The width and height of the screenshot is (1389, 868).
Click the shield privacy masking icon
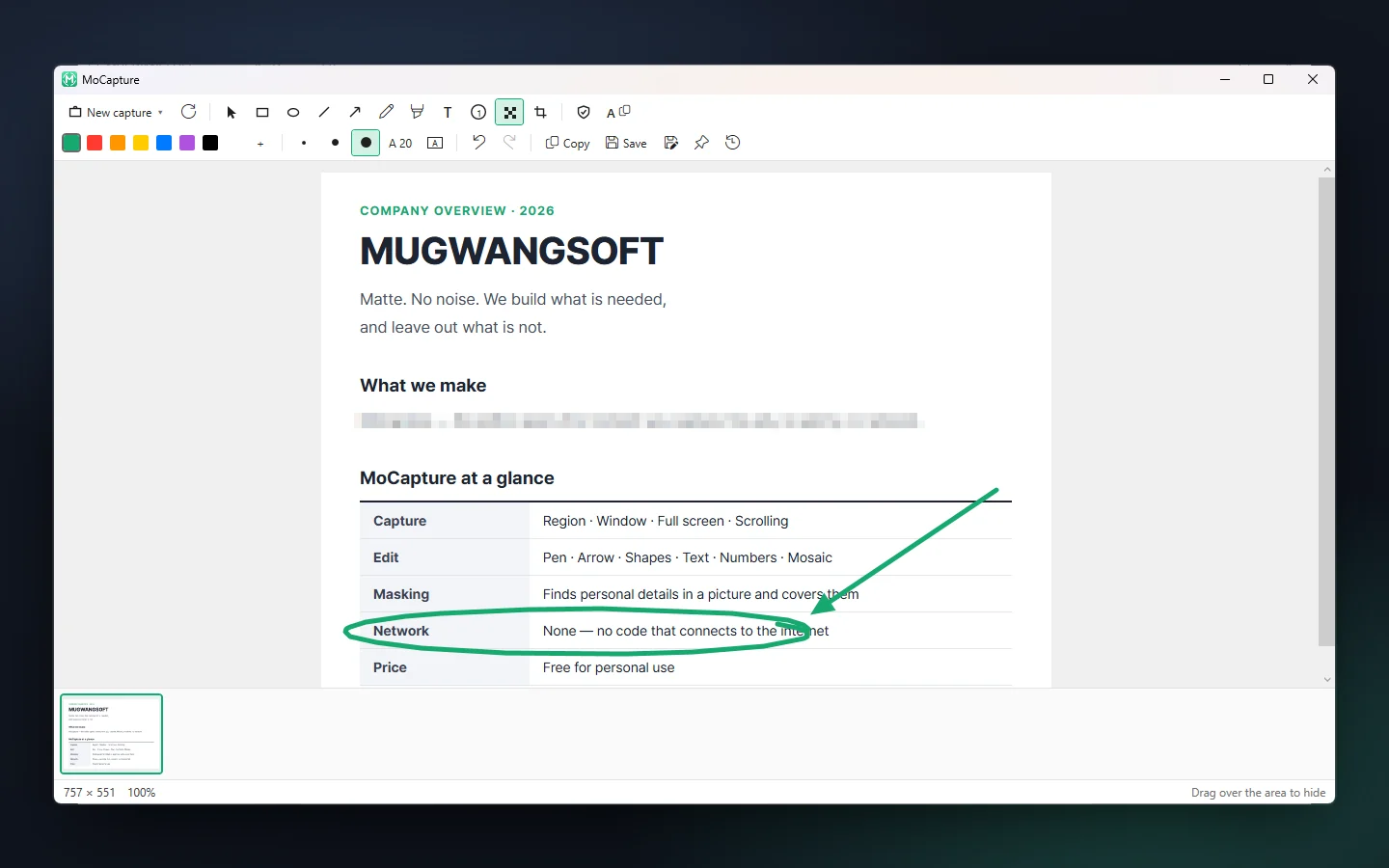point(584,113)
